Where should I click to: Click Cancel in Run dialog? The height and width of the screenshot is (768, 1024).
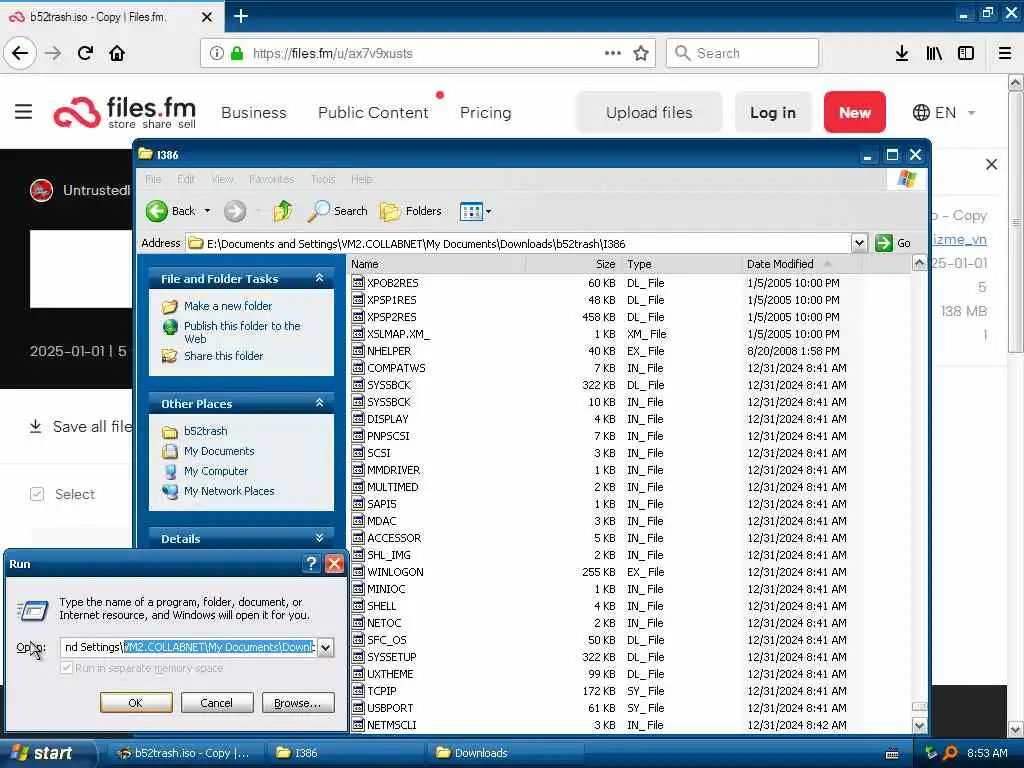[x=216, y=703]
